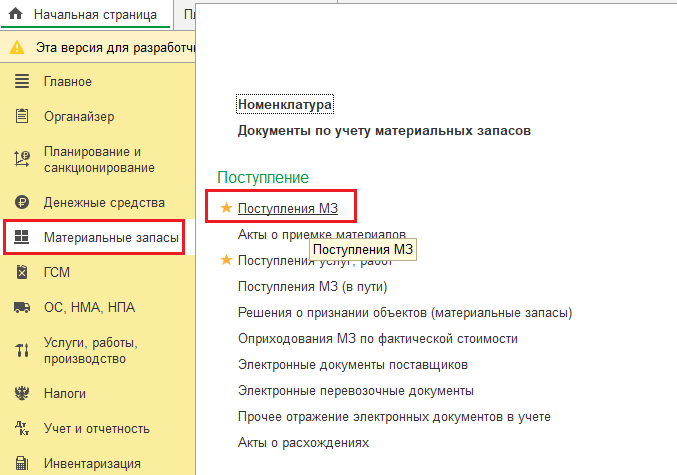
Task: Click the Денежные средства ruble coin icon
Action: pyautogui.click(x=22, y=202)
